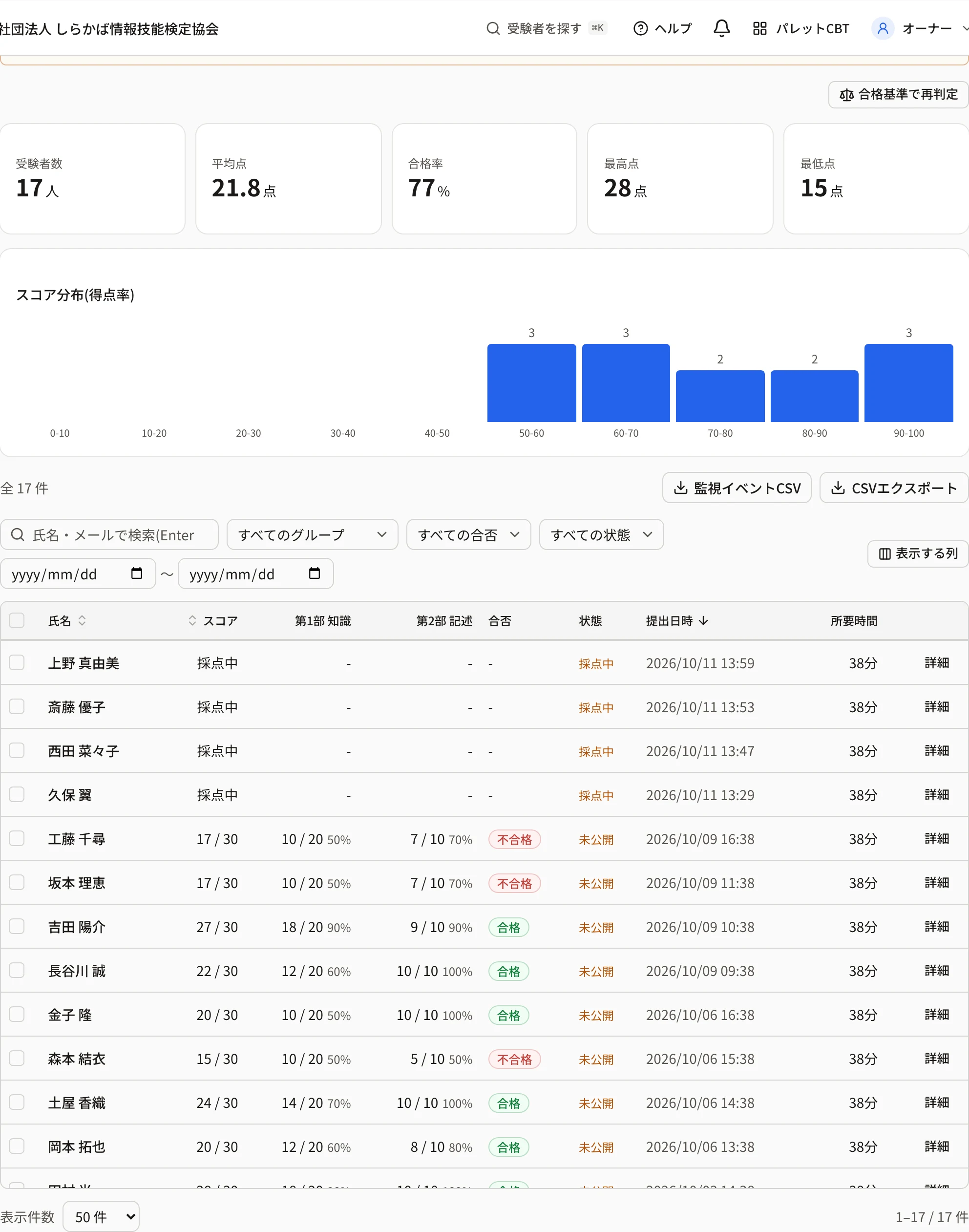Check the row for 上野 真由美
The image size is (969, 1232).
(x=17, y=662)
